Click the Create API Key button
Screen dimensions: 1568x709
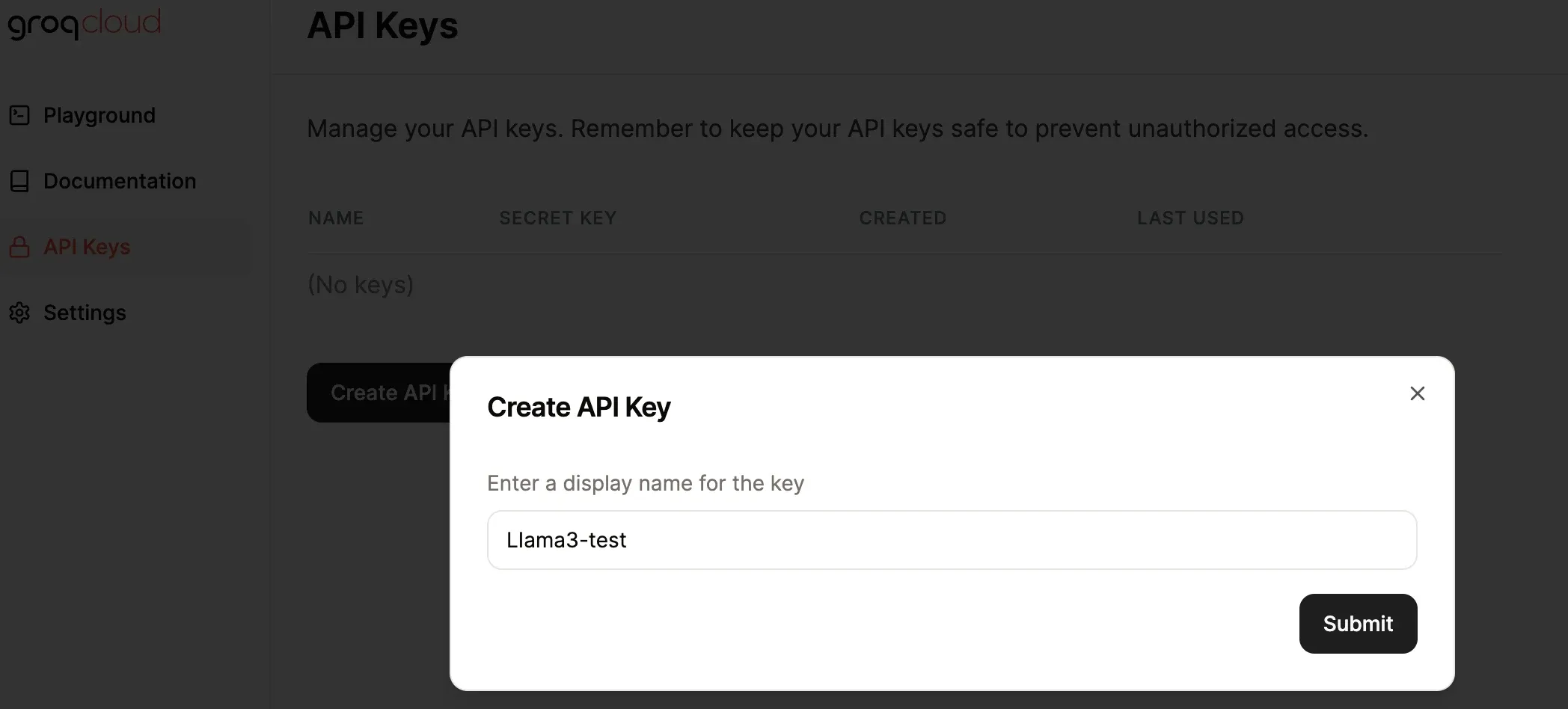click(378, 392)
